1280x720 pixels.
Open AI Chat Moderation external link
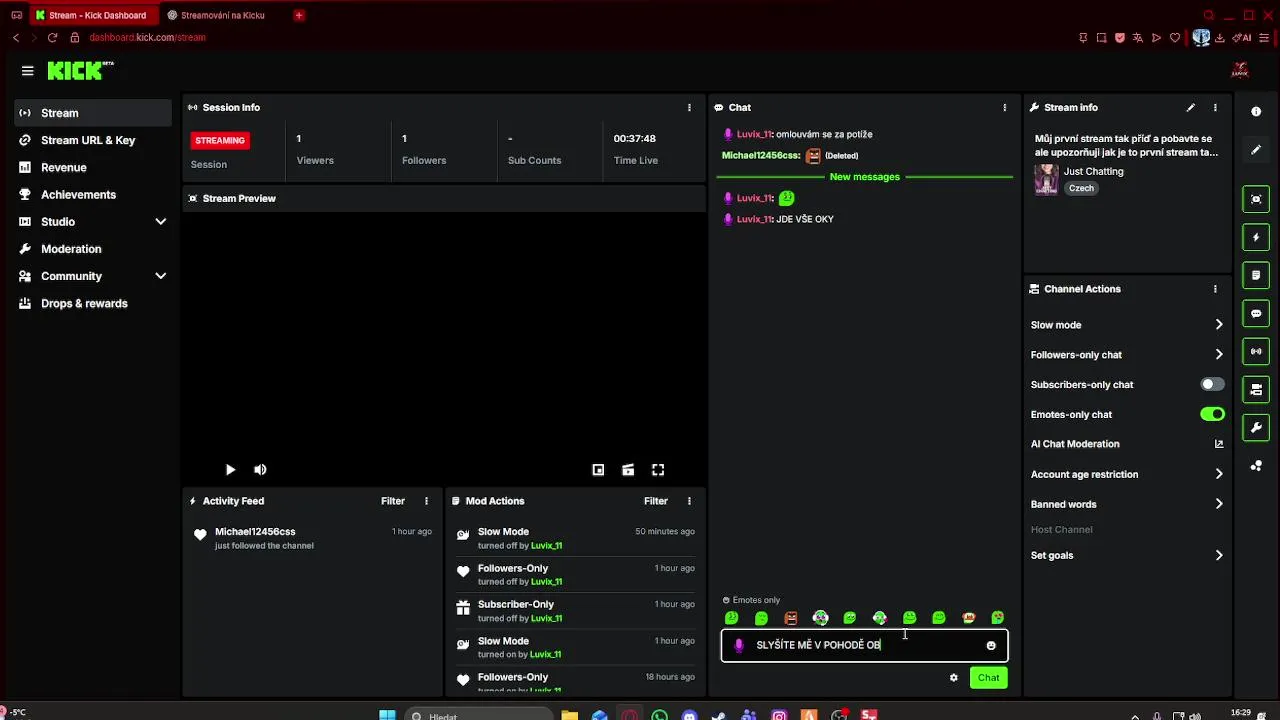coord(1219,444)
